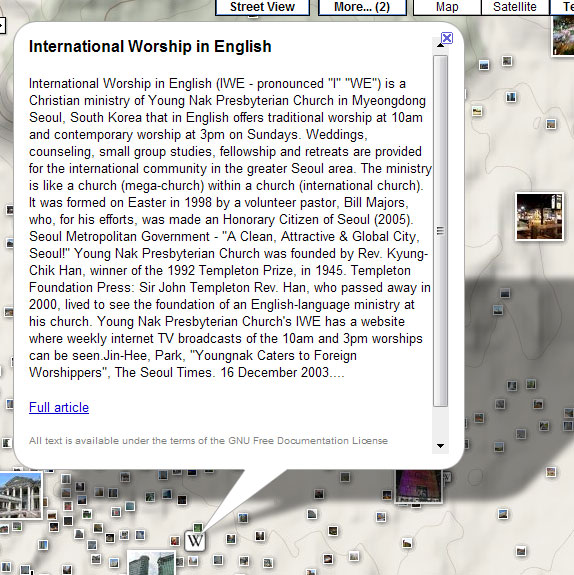Screen dimensions: 574x575
Task: Click the GNU Free Documentation License text
Action: tap(208, 440)
